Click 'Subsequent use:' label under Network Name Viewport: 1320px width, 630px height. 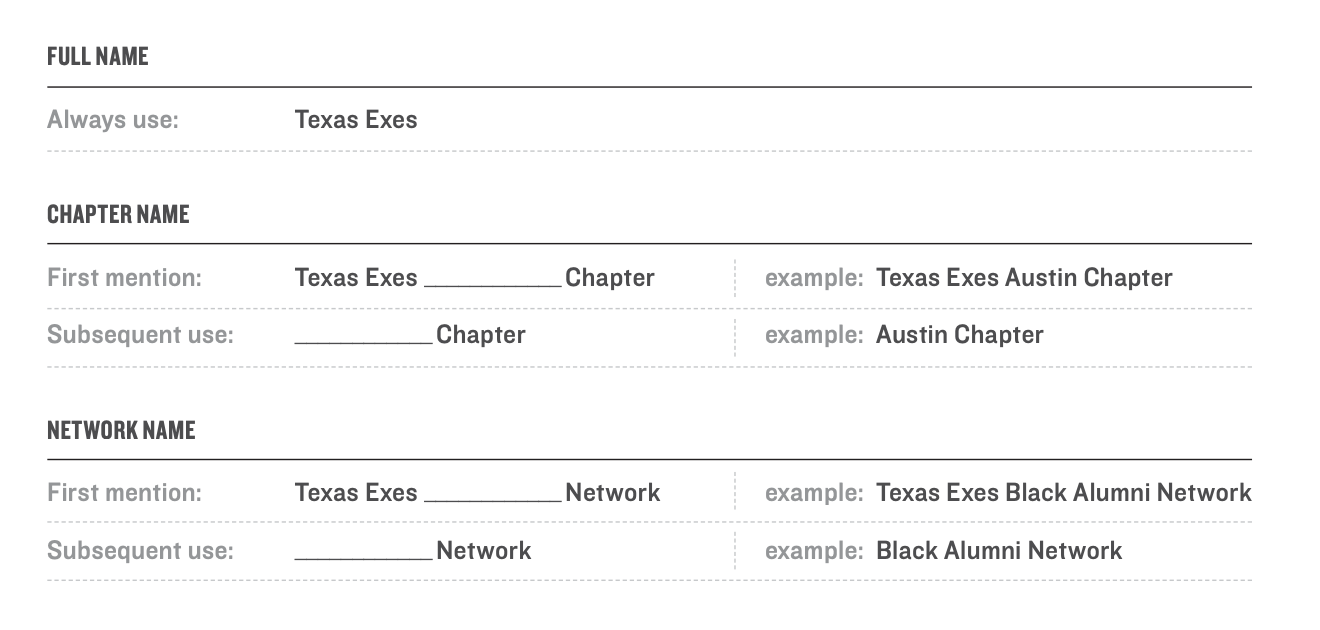click(140, 551)
